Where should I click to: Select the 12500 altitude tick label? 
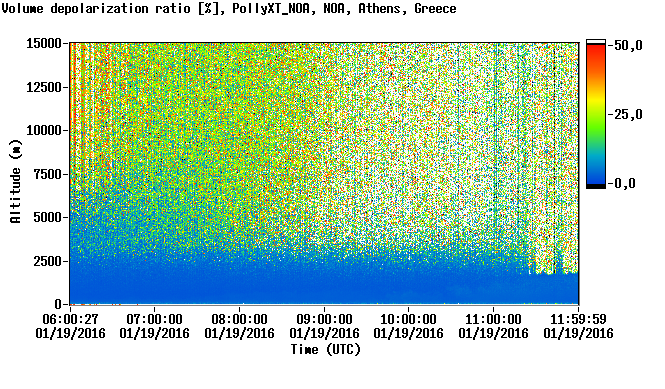coord(44,87)
